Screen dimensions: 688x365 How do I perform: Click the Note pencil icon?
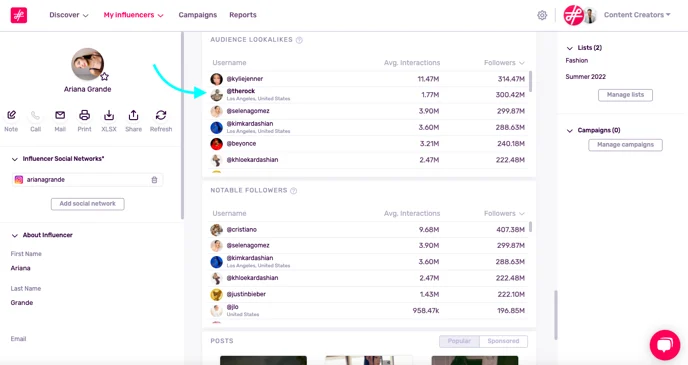(x=11, y=115)
